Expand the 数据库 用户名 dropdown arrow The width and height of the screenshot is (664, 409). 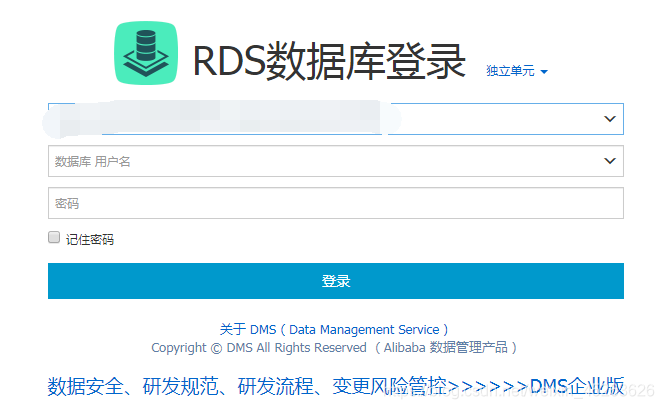pos(609,161)
